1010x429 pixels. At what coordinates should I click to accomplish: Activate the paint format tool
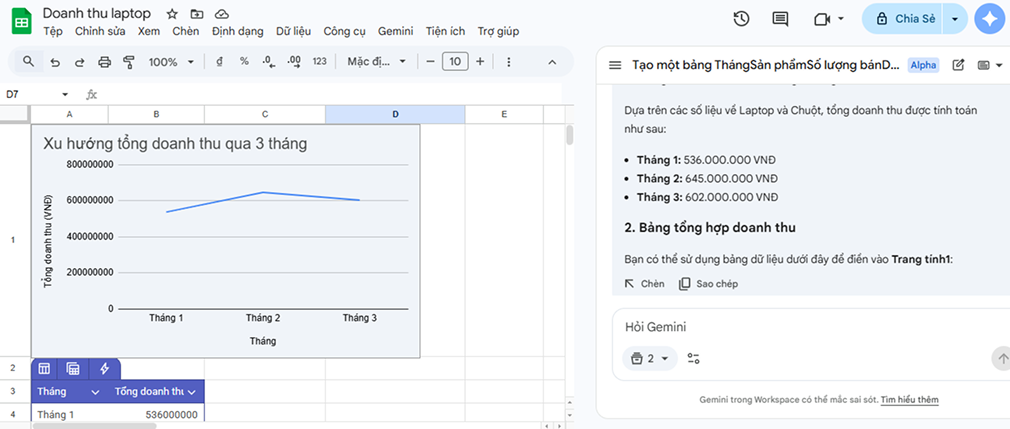[129, 62]
